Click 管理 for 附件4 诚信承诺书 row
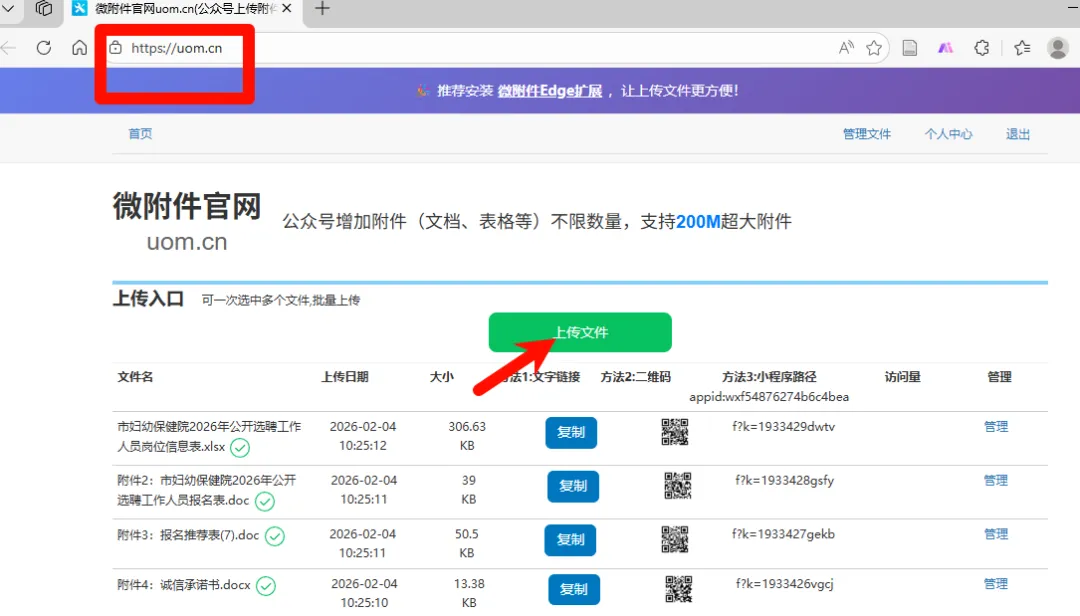Viewport: 1080px width, 616px height. click(996, 584)
